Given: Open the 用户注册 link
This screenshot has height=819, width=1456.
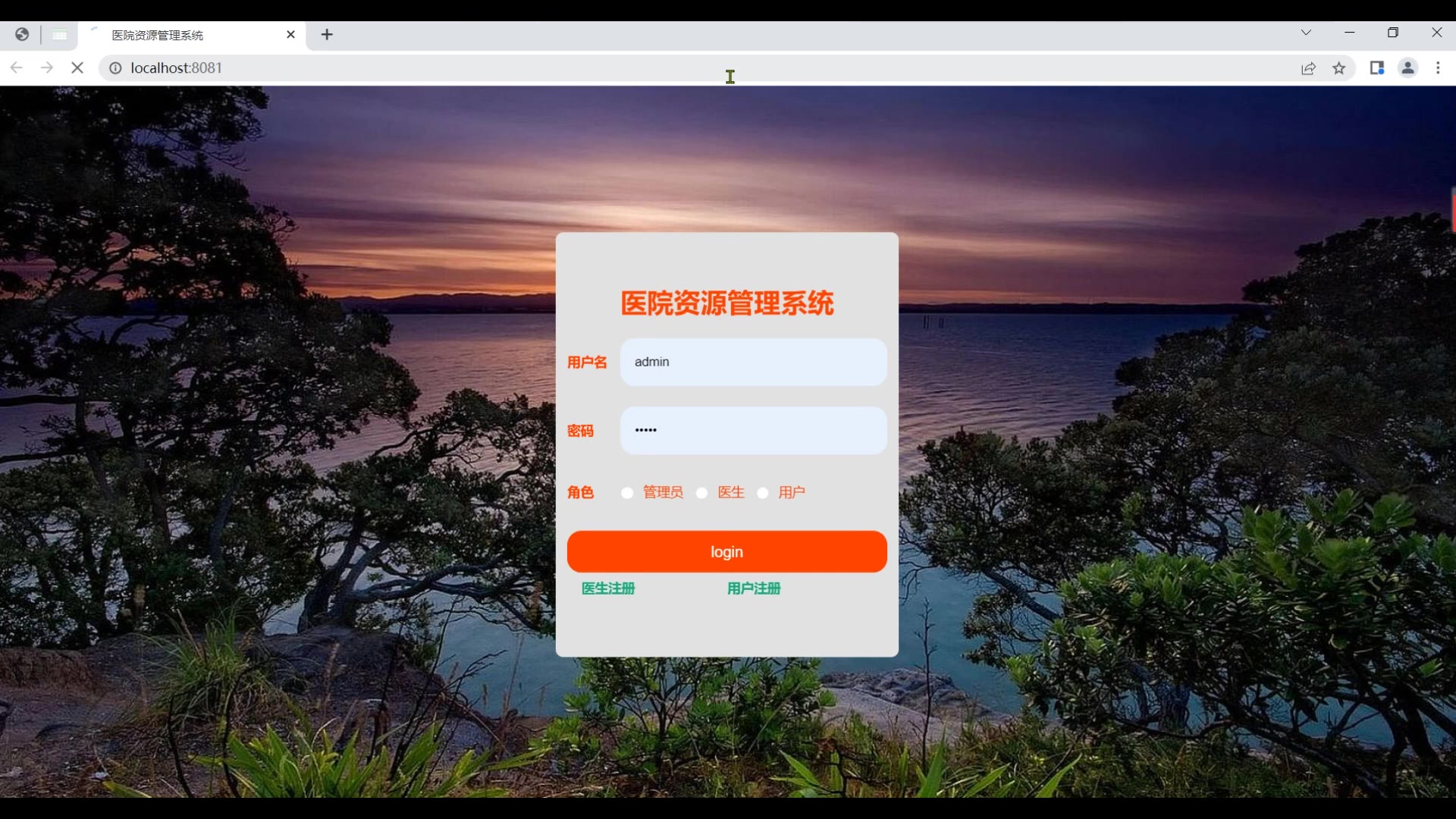Looking at the screenshot, I should pos(754,588).
